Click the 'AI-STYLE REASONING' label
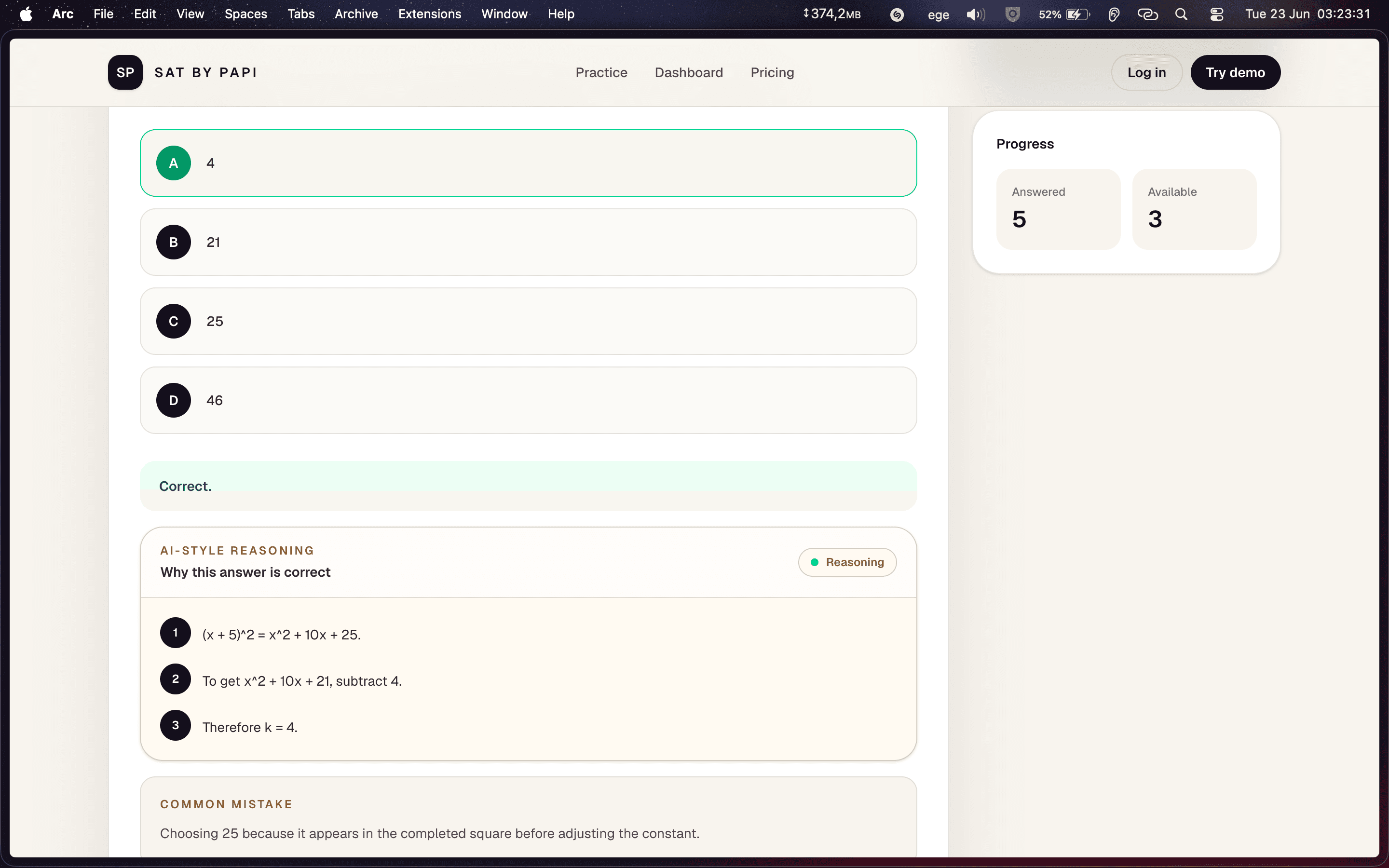1389x868 pixels. click(237, 551)
